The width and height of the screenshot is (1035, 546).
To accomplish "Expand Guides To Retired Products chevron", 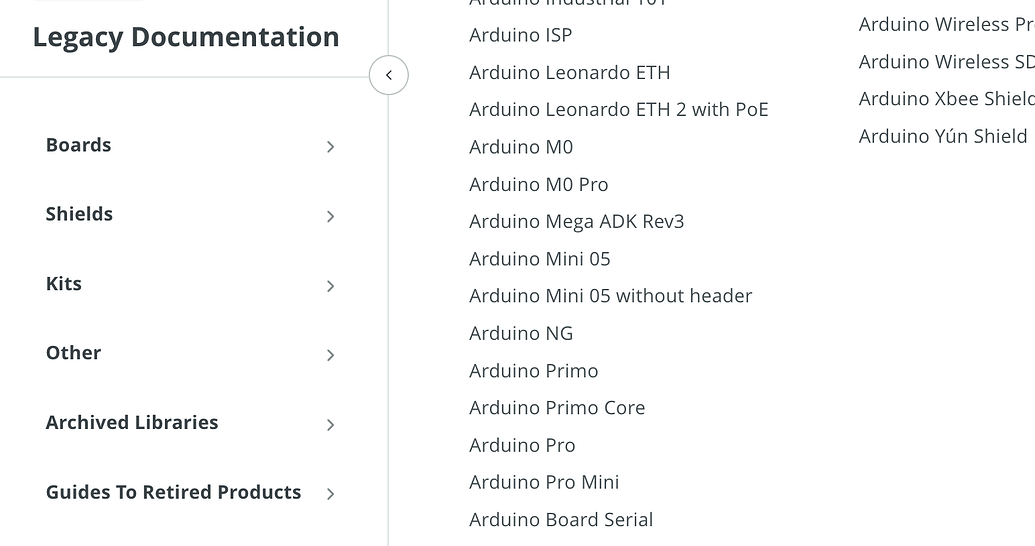I will [330, 494].
